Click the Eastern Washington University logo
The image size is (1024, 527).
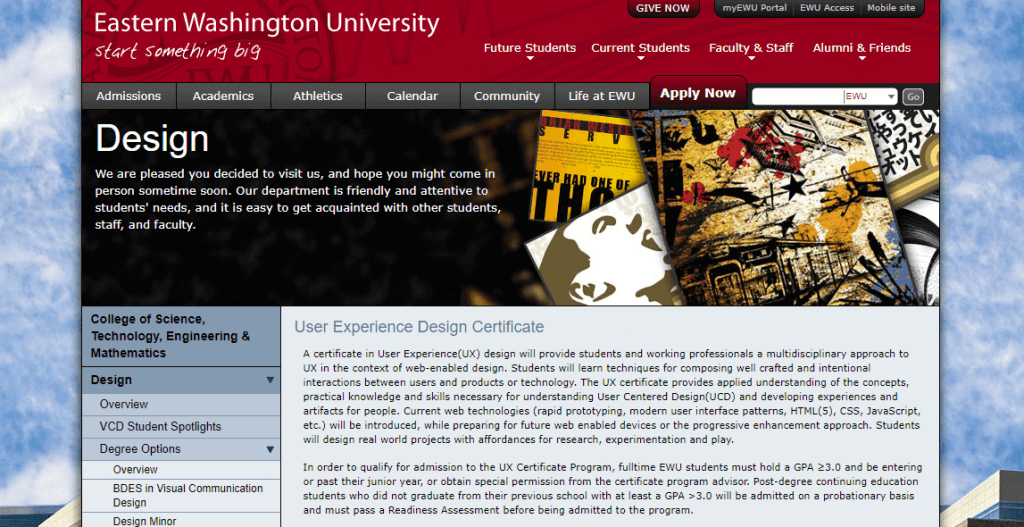[x=266, y=24]
